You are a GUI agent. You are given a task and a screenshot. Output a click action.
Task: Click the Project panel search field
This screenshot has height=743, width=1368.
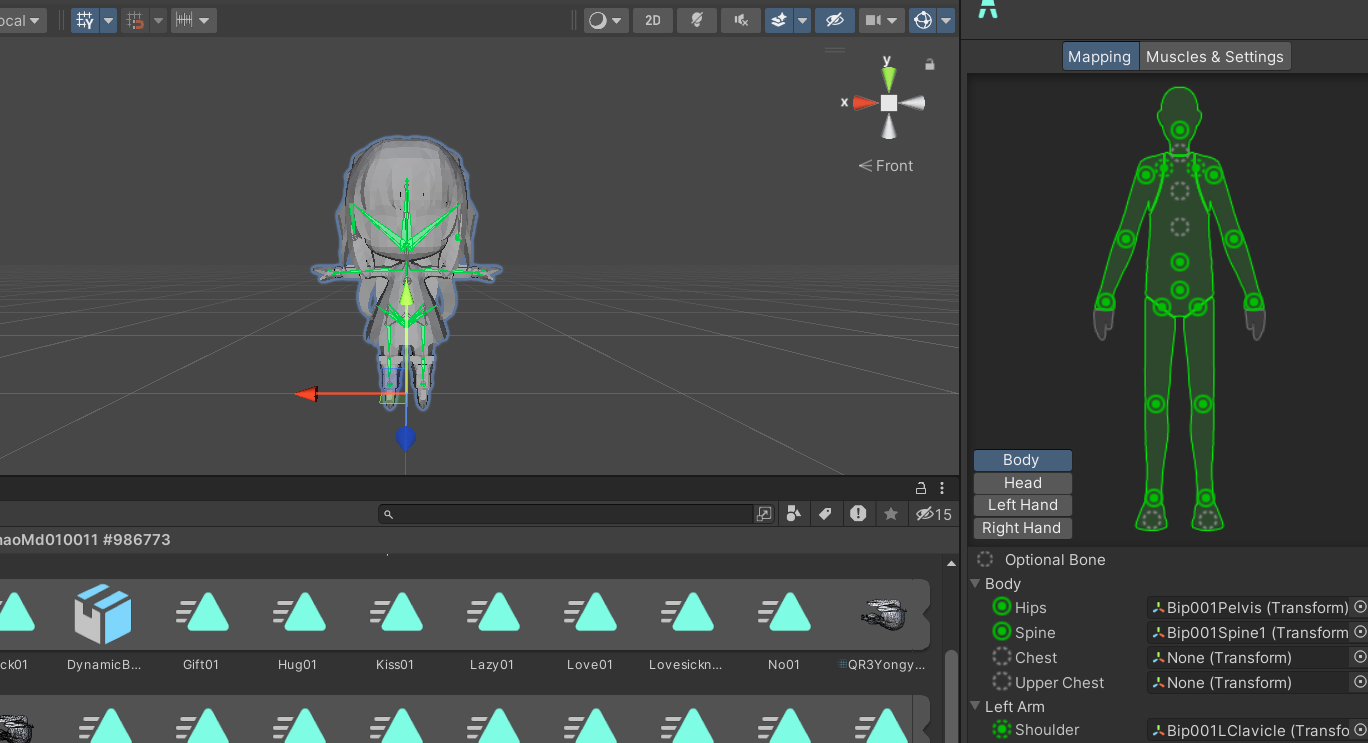pos(570,514)
